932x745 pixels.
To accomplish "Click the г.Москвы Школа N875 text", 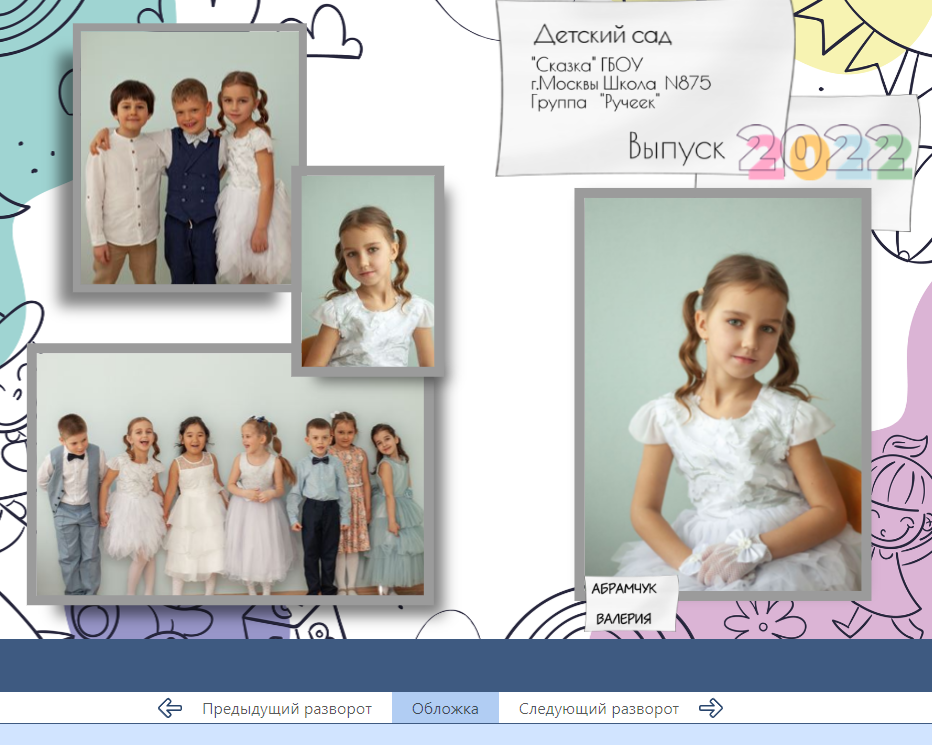I will pyautogui.click(x=620, y=83).
